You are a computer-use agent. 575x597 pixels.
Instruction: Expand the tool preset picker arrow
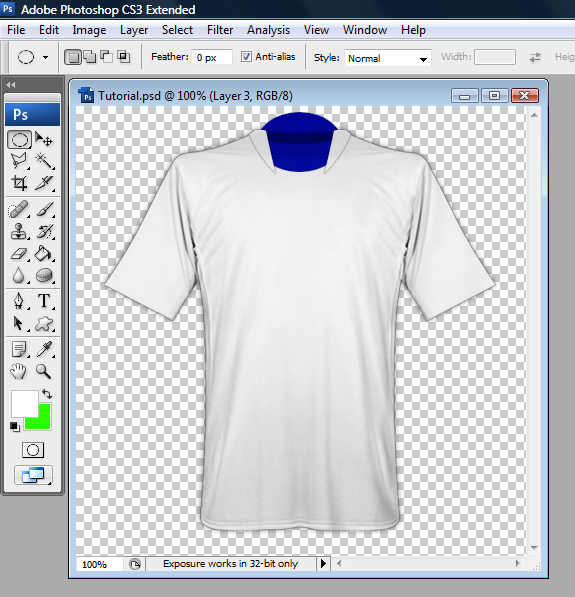click(x=45, y=57)
